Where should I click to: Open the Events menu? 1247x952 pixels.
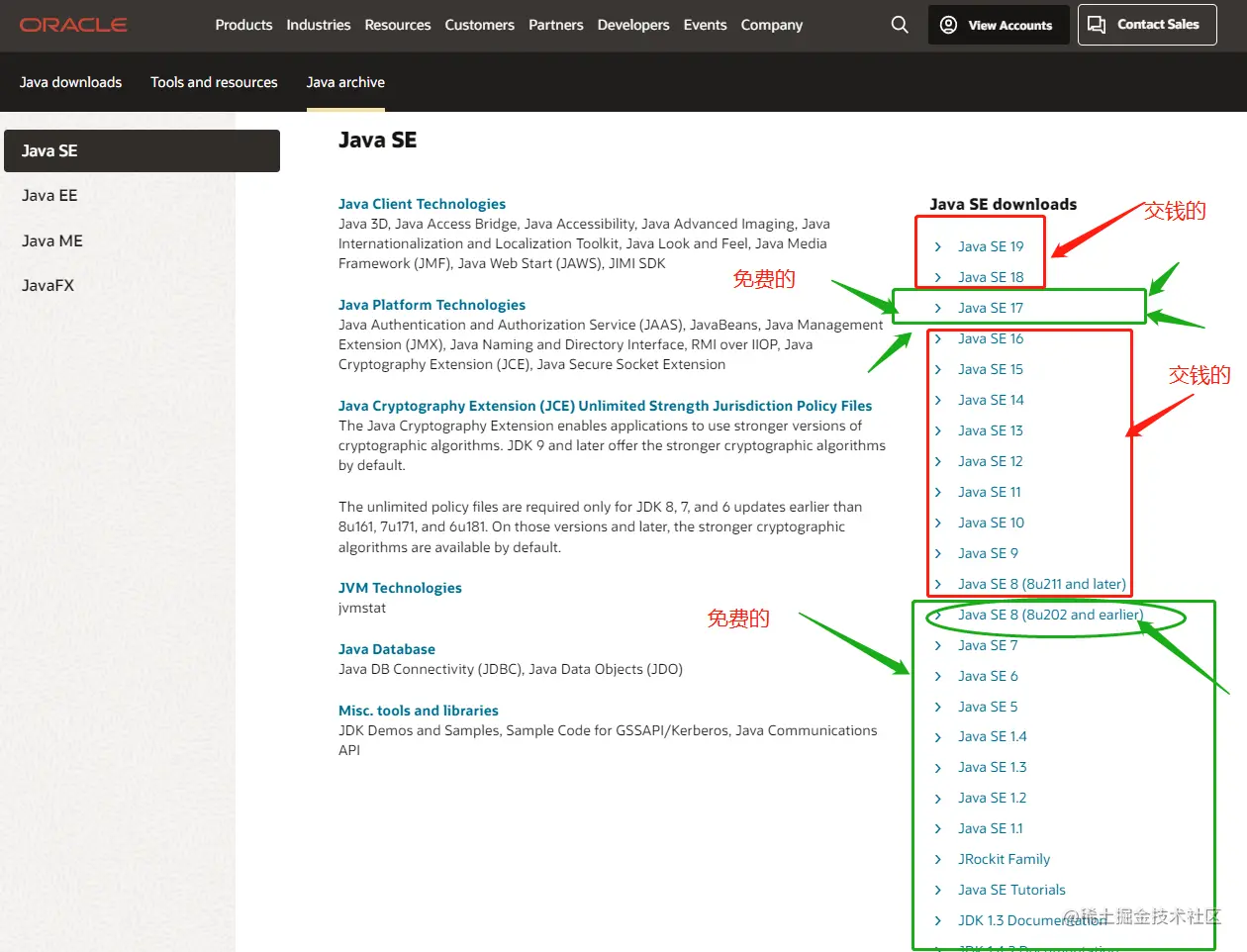(x=706, y=25)
